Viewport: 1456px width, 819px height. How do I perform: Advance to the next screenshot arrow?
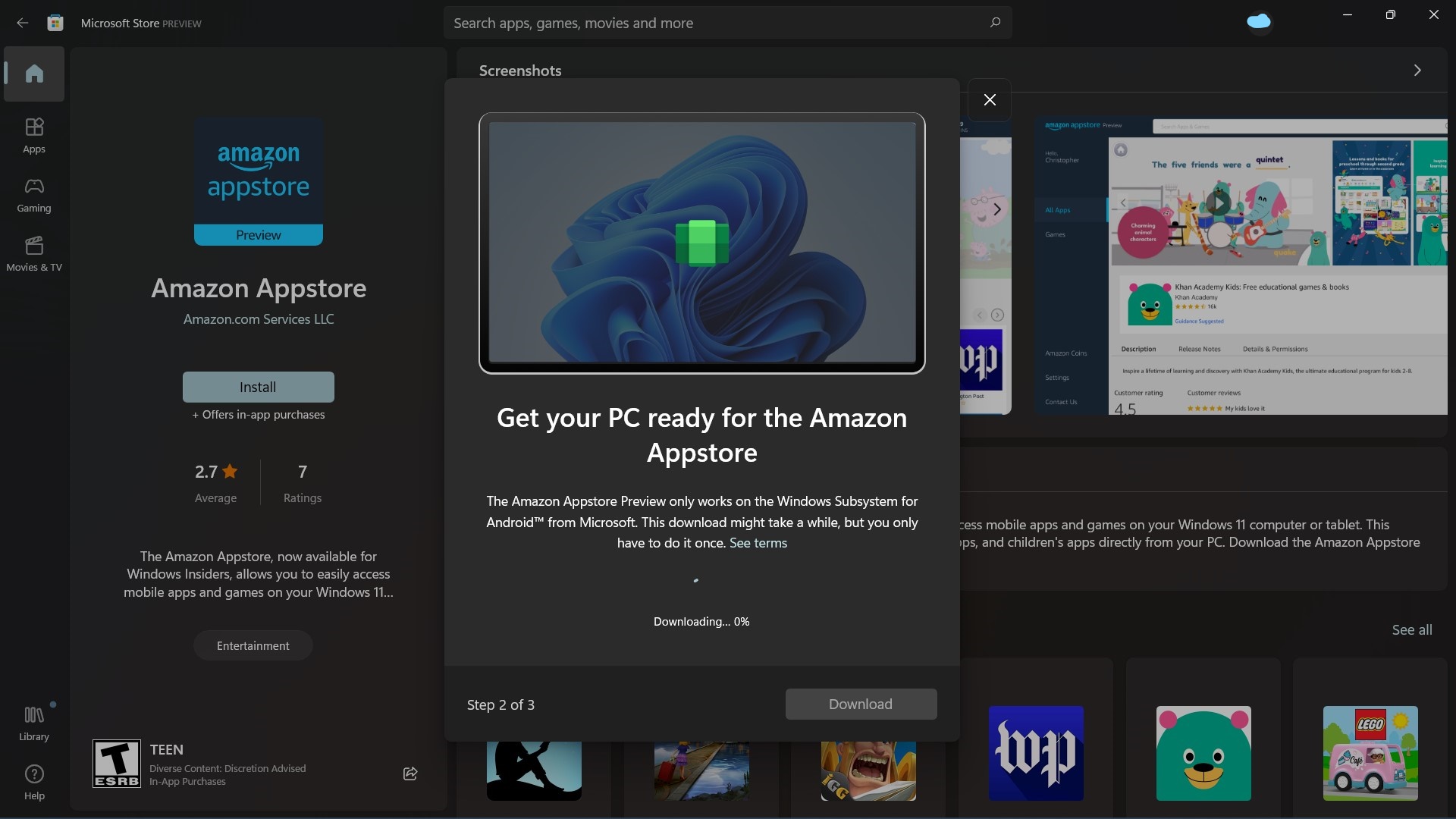click(996, 209)
